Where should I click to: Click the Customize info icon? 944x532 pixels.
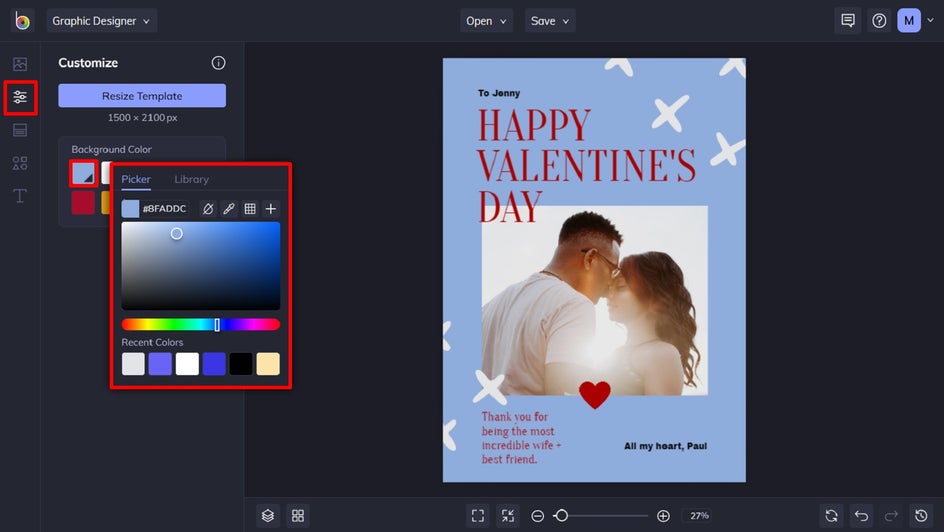coord(219,63)
